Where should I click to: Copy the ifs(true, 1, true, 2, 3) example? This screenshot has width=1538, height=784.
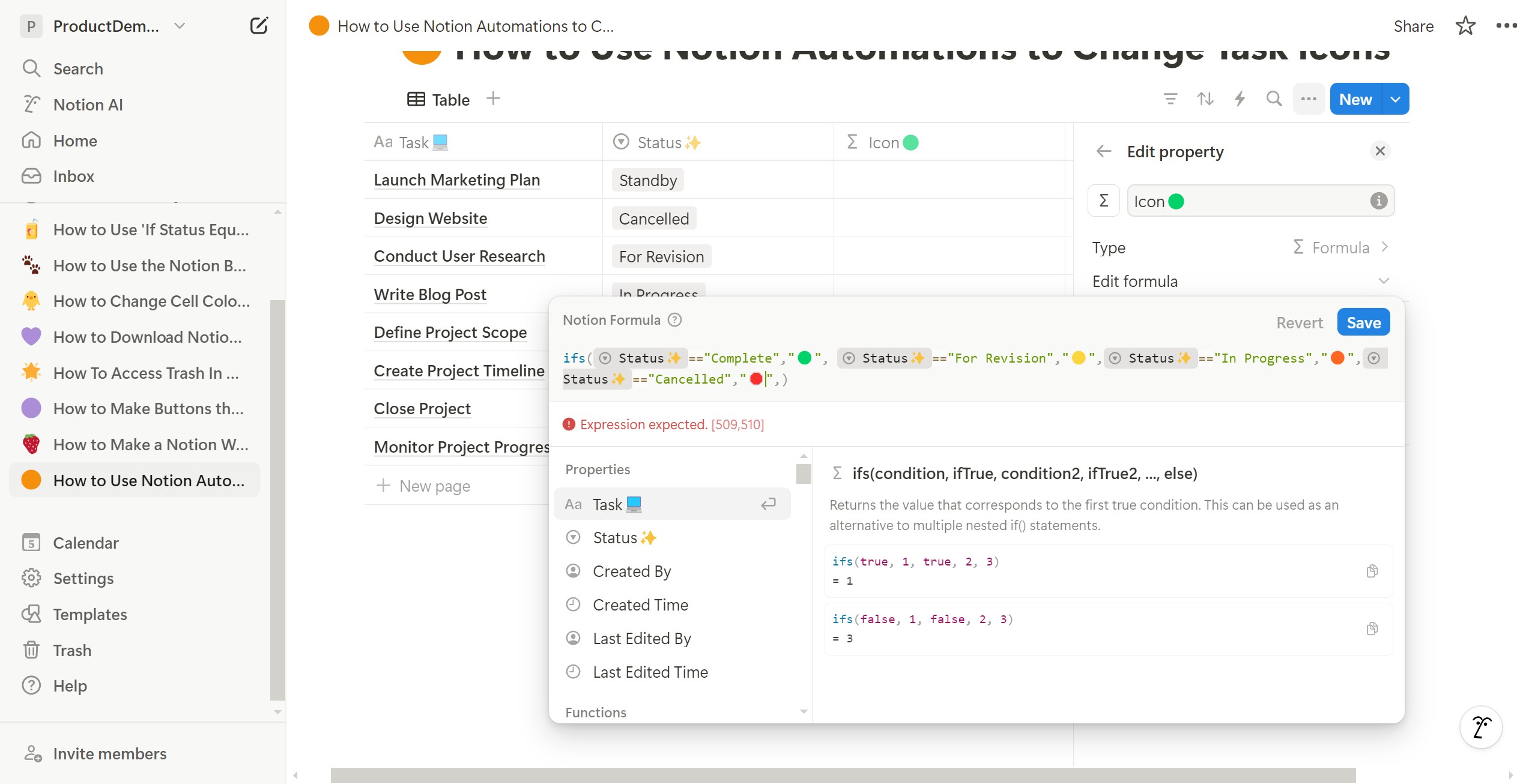coord(1372,571)
